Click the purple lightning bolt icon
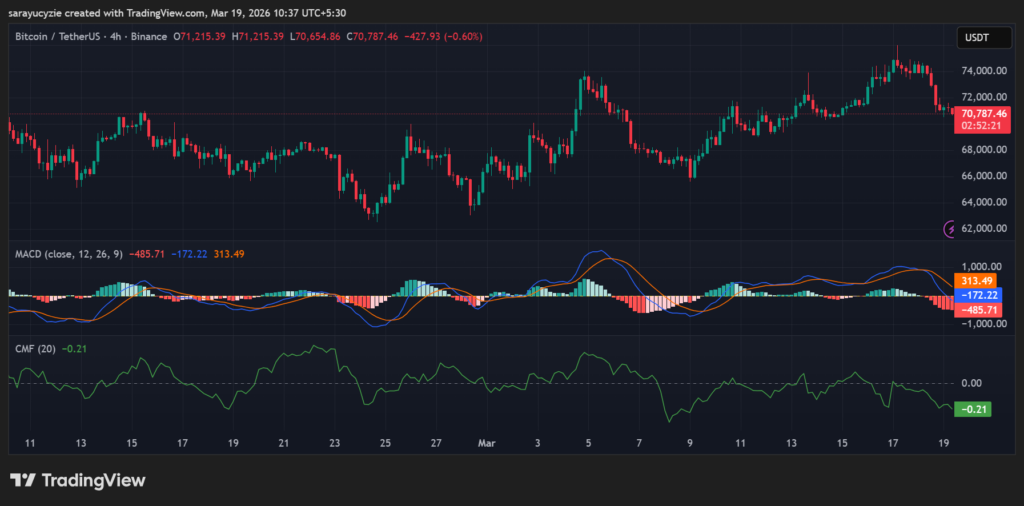This screenshot has height=506, width=1024. point(950,229)
